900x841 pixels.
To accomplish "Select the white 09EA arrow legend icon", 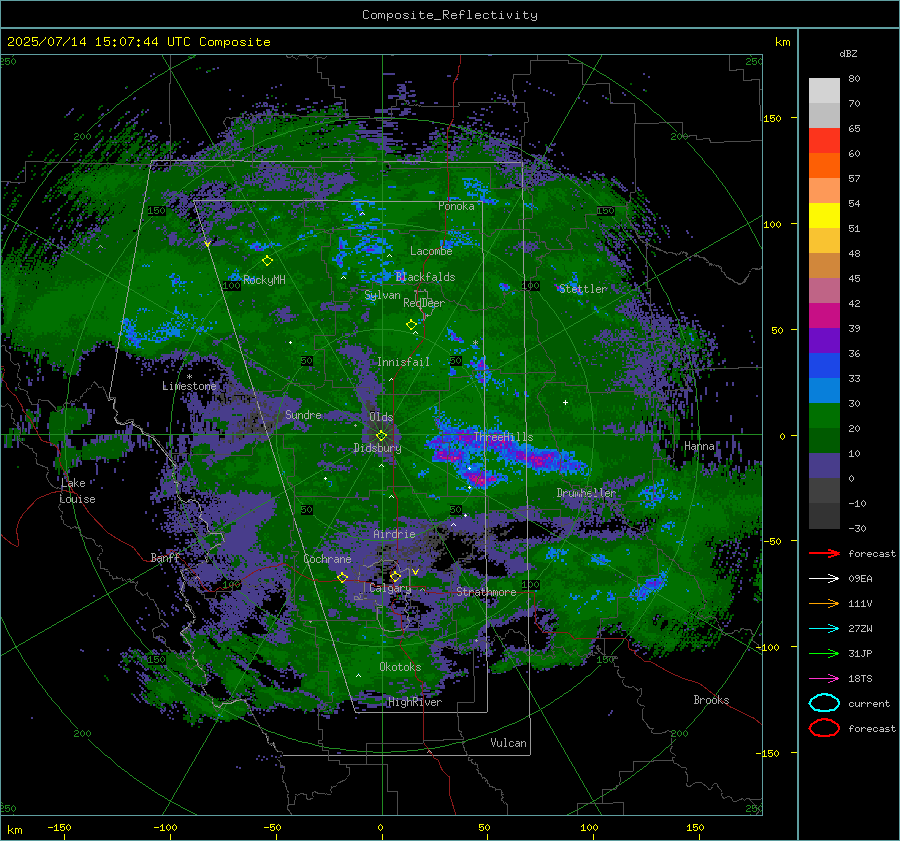I will click(824, 579).
